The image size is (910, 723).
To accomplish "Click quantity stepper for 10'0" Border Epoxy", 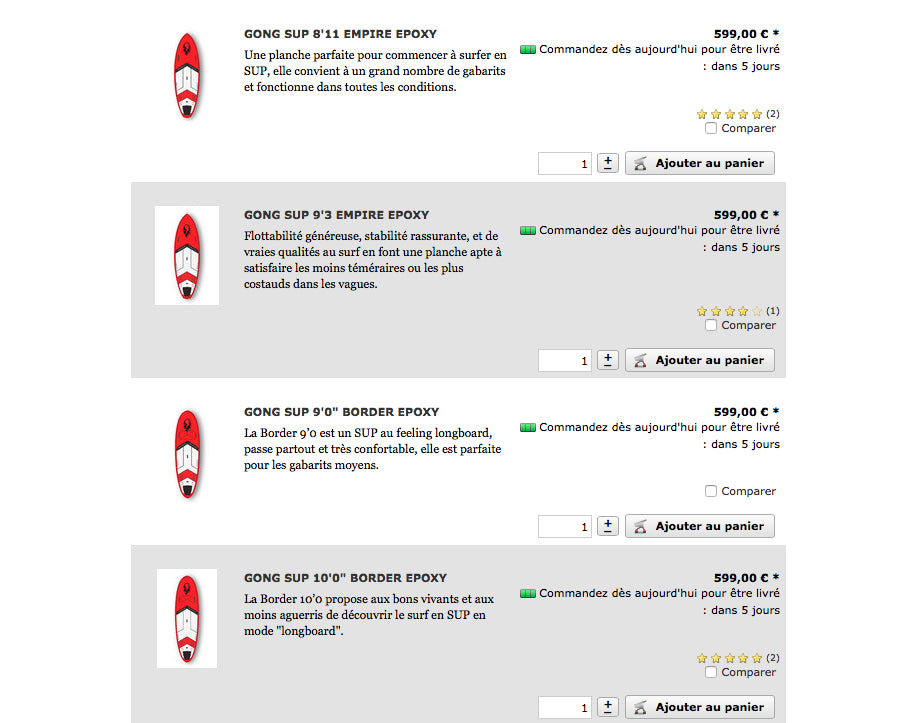I will click(x=608, y=707).
